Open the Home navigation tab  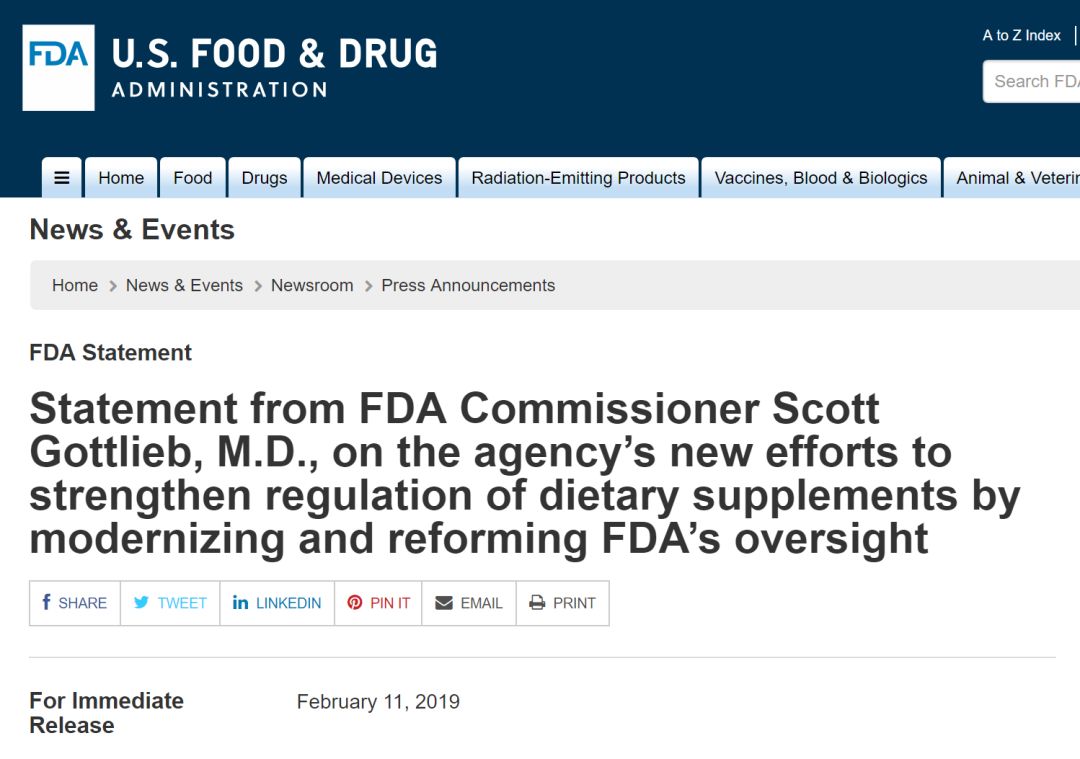pos(121,178)
